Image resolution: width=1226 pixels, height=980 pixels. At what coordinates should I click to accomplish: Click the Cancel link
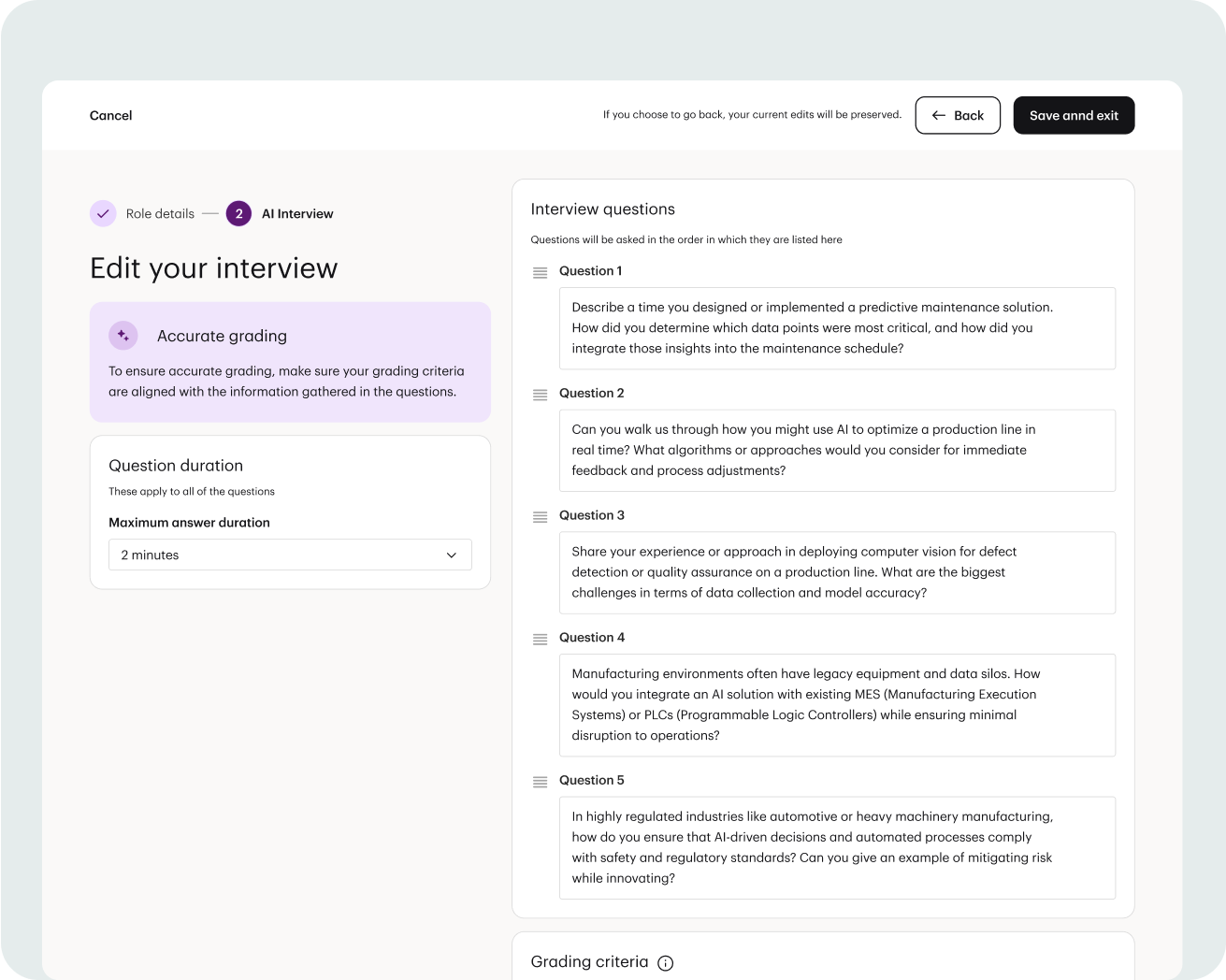coord(110,115)
